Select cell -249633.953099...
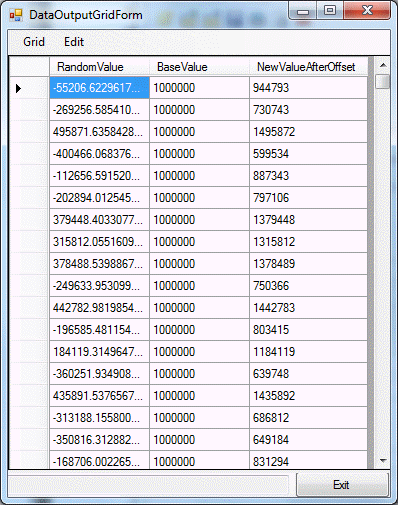This screenshot has height=505, width=398. coord(100,286)
